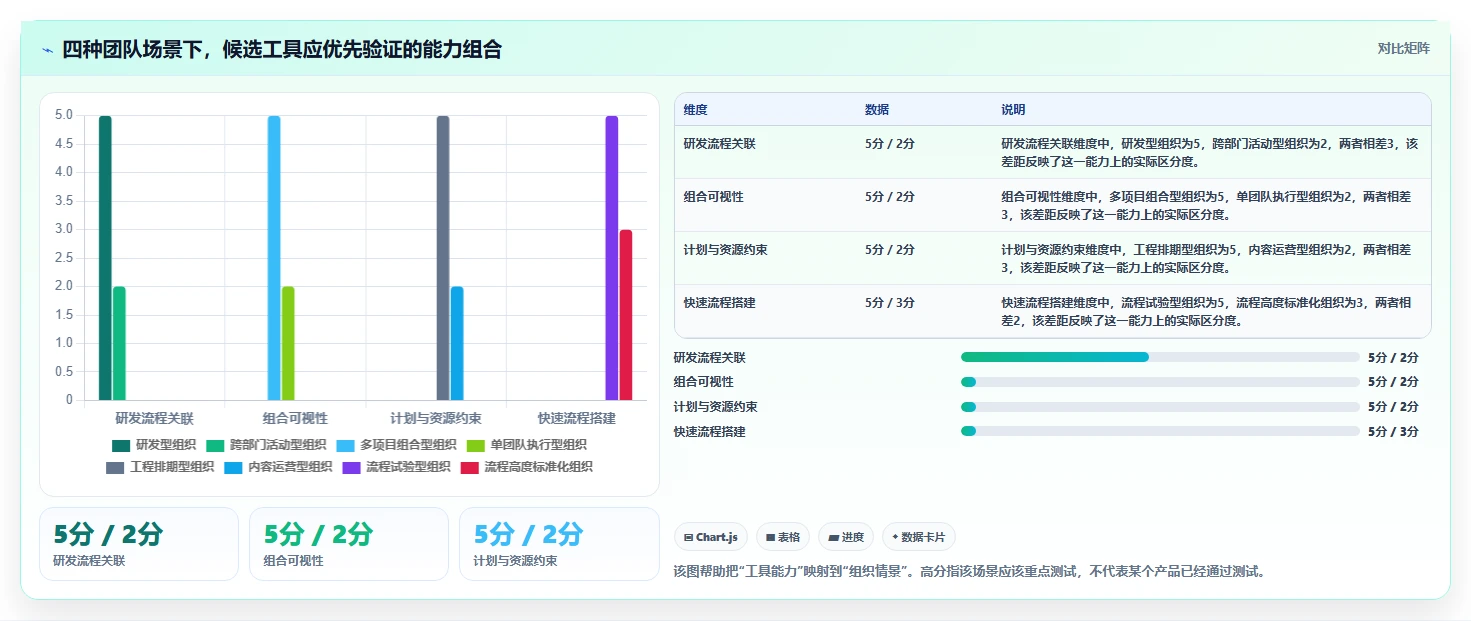The width and height of the screenshot is (1471, 621).
Task: Click the 数据 column header
Action: coord(877,110)
